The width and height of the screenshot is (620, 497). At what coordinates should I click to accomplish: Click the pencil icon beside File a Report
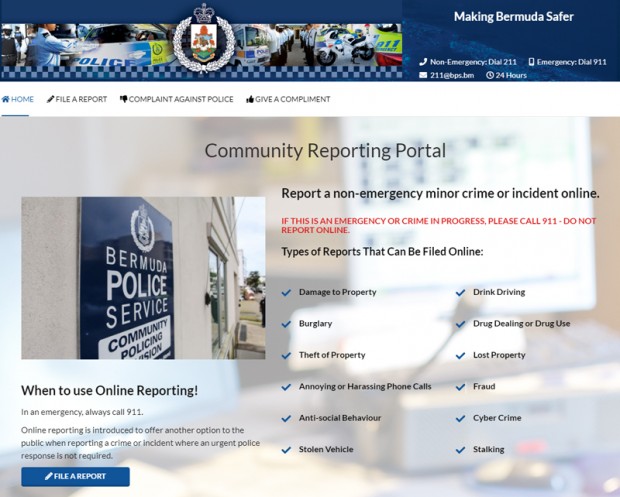pos(51,99)
